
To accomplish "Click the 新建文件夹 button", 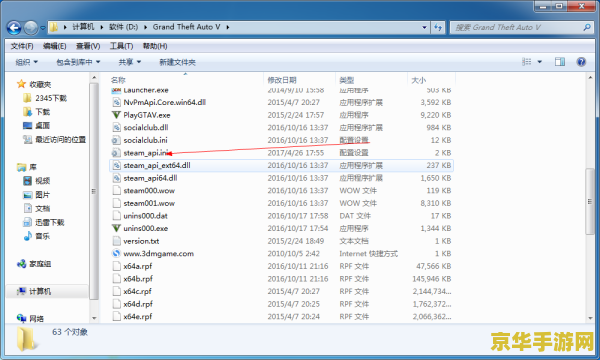I will pyautogui.click(x=177, y=62).
